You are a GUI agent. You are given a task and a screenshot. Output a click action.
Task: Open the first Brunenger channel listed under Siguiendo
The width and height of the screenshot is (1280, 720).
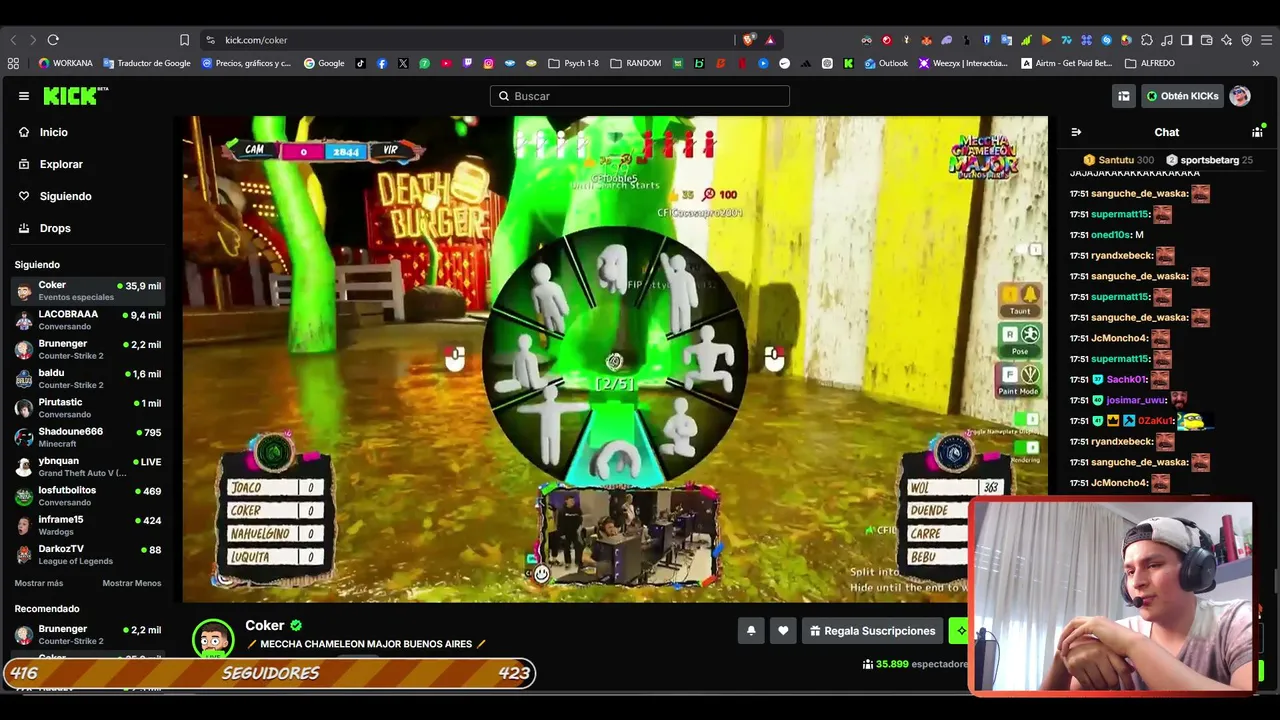click(88, 349)
